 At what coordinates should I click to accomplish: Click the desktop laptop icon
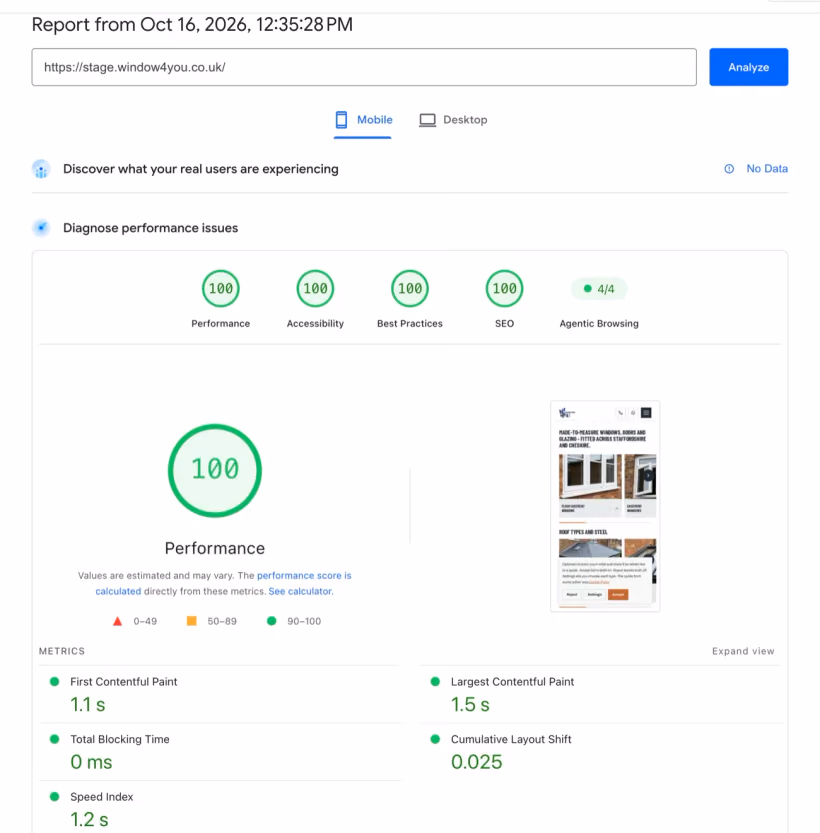(428, 120)
